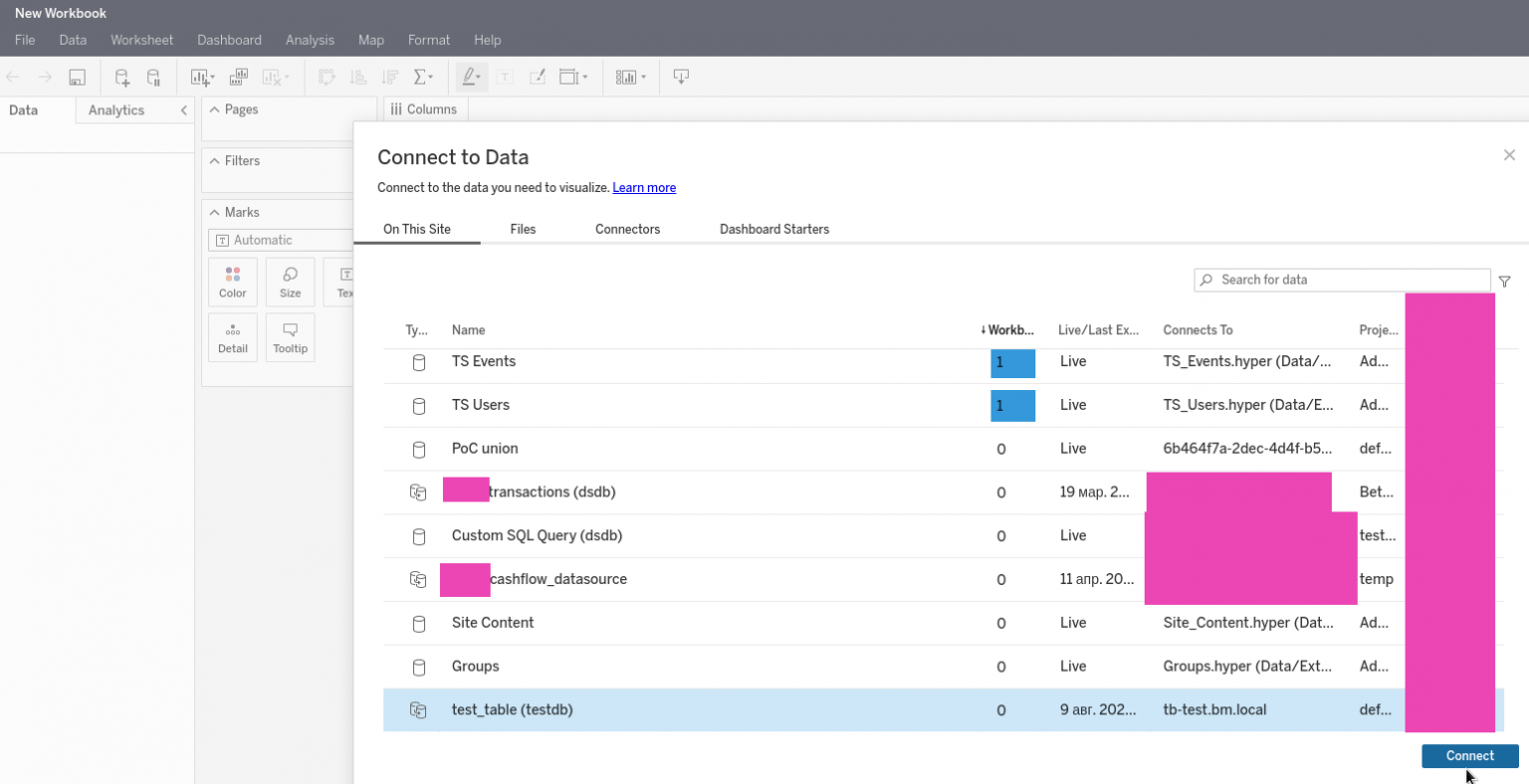
Task: Switch to the Connectors tab
Action: (x=627, y=229)
